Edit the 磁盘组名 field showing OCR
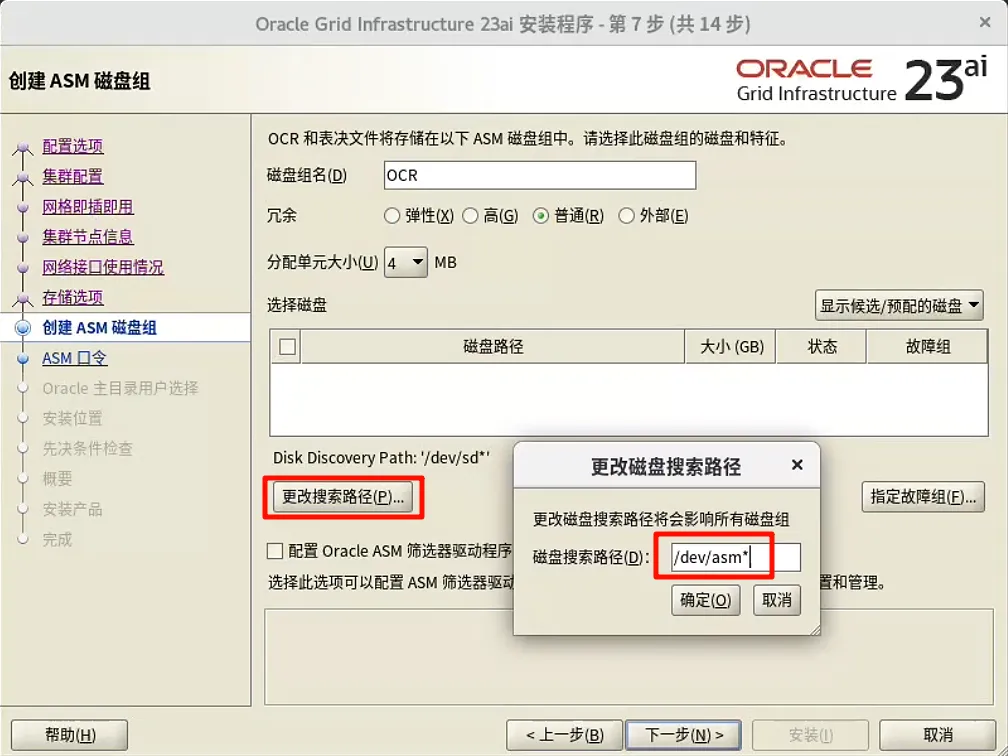This screenshot has width=1008, height=756. coord(538,174)
